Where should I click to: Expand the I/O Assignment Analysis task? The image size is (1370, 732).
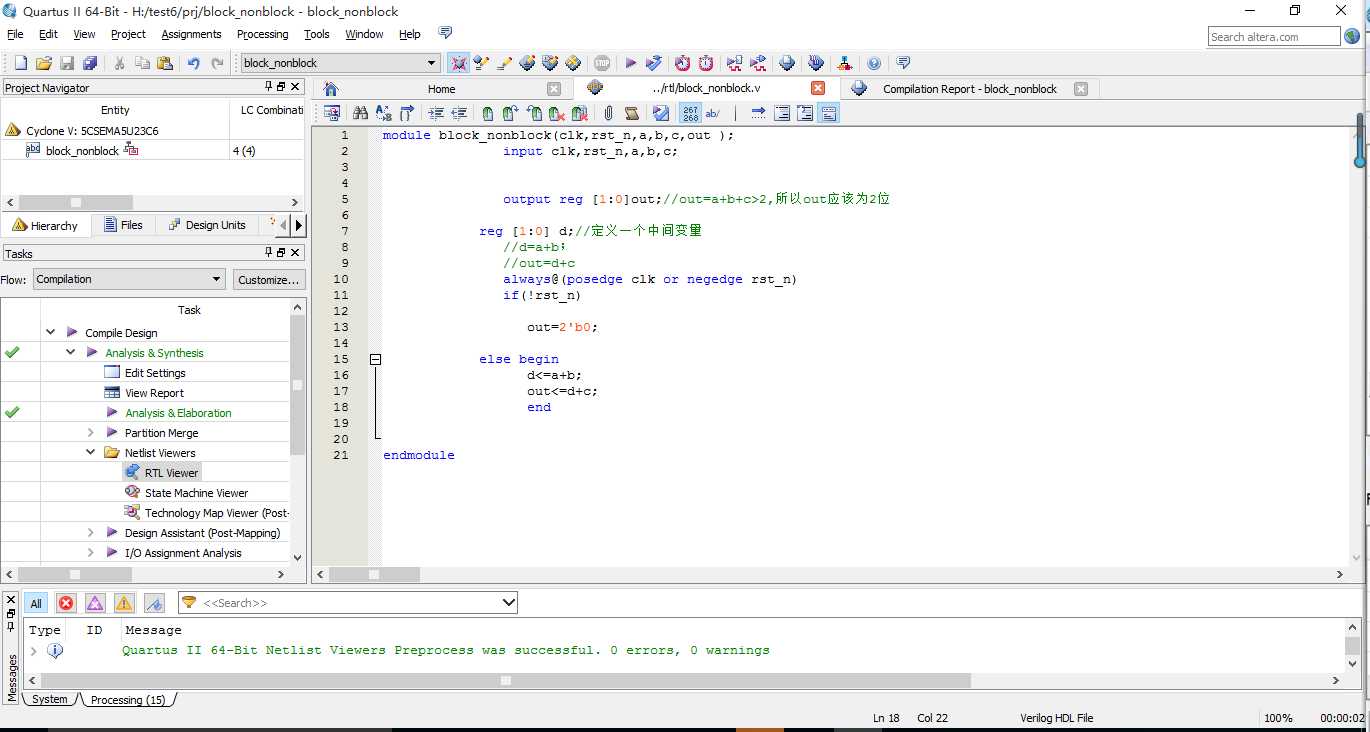pyautogui.click(x=90, y=552)
